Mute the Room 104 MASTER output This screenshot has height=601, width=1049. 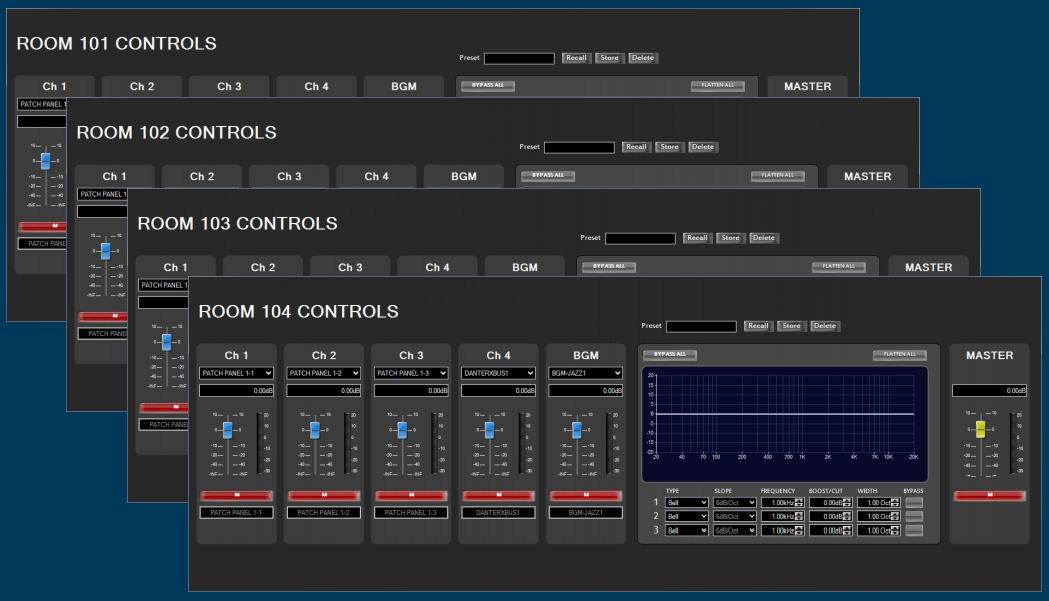989,495
